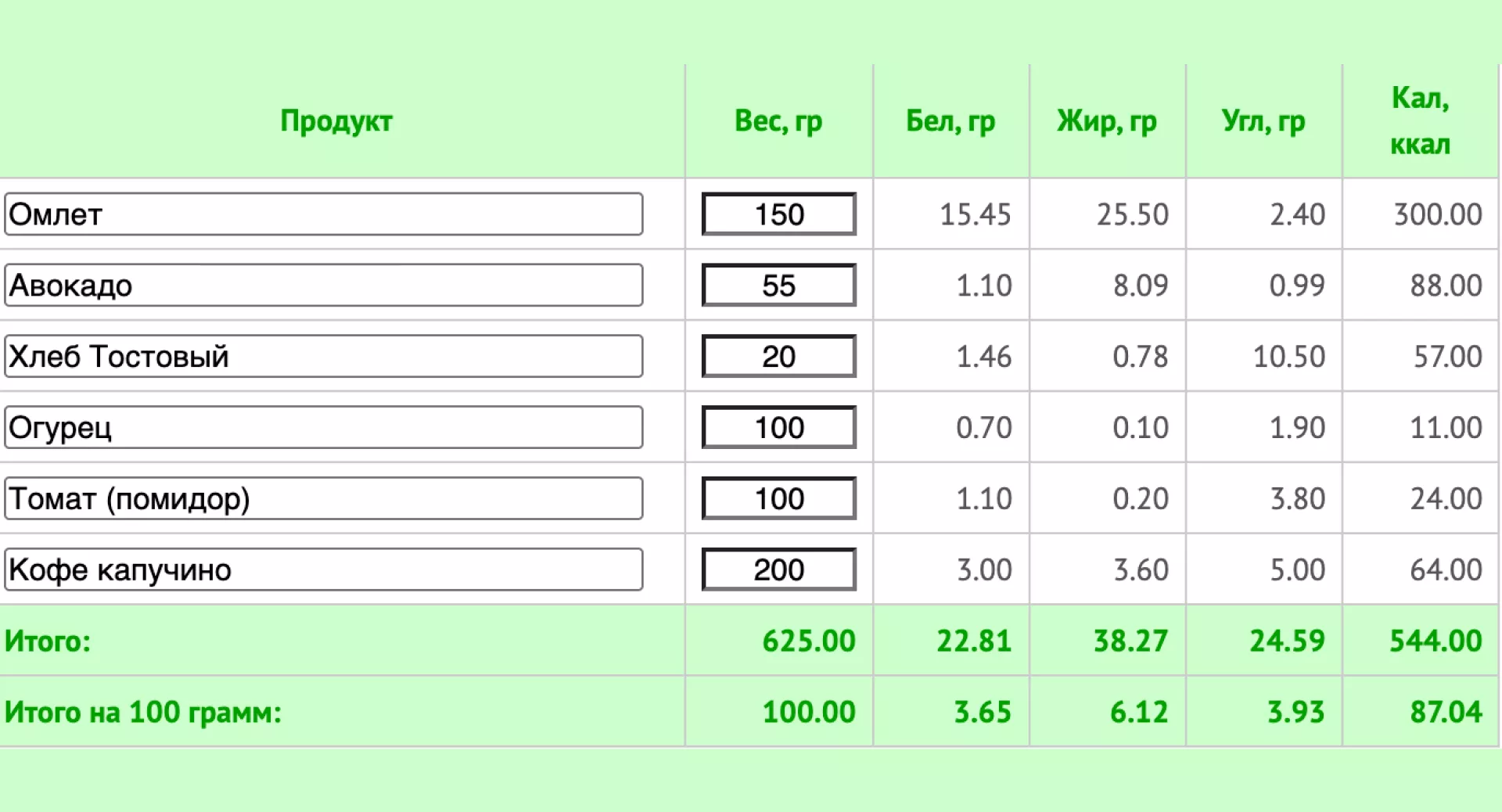
Task: Click the weight field showing 20
Action: 779,357
